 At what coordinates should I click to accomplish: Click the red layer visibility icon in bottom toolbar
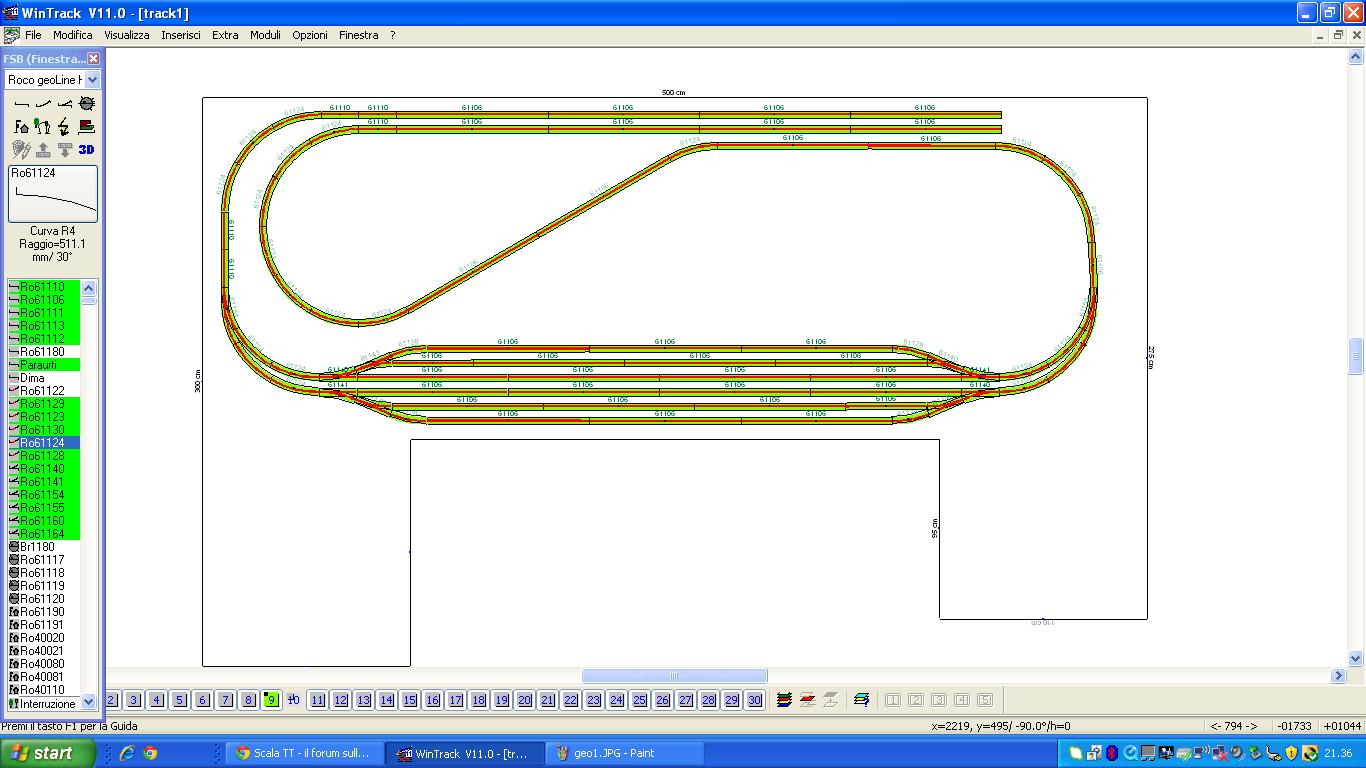click(x=807, y=700)
